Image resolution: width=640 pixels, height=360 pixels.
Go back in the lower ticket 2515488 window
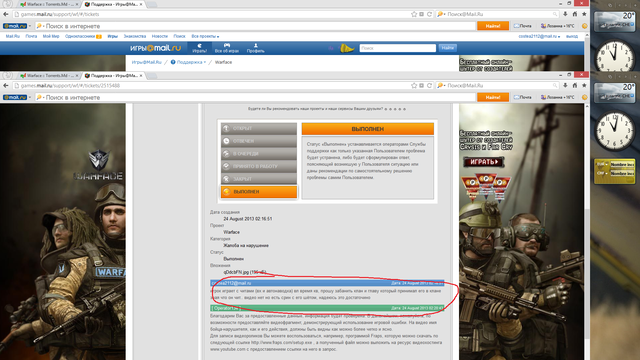pyautogui.click(x=5, y=86)
